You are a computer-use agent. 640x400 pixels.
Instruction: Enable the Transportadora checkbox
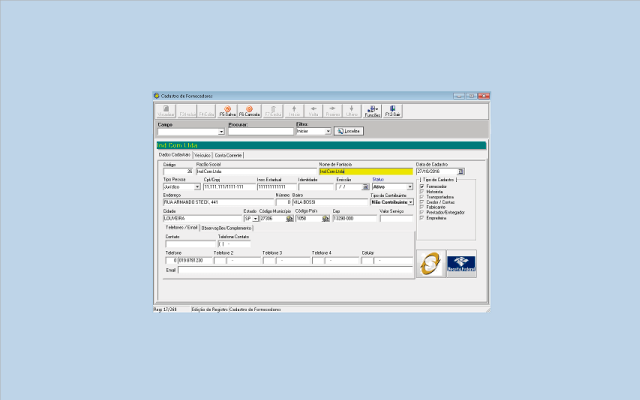click(422, 197)
